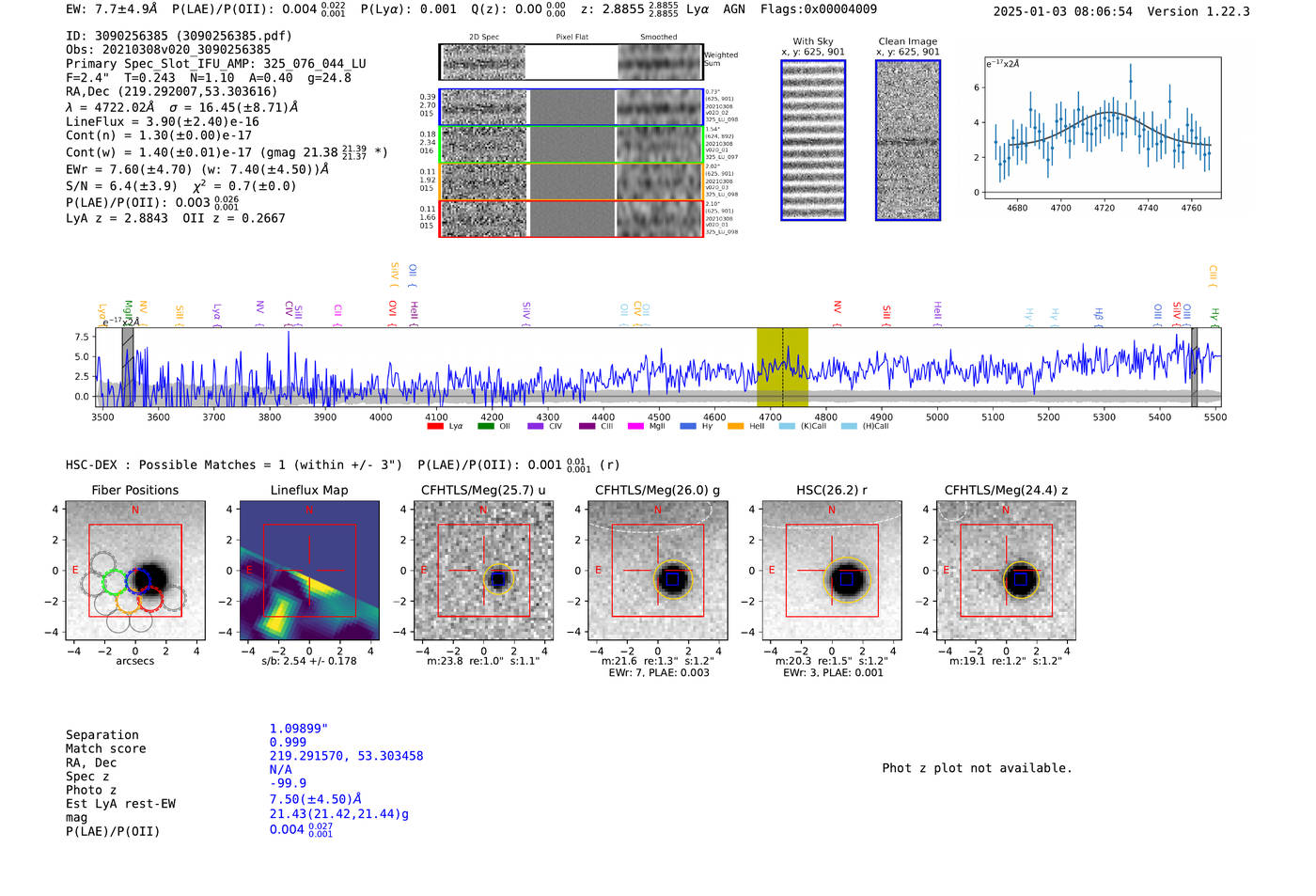Click the Photo z value -99.9
Viewport: 1316px width, 896px height.
click(x=288, y=783)
